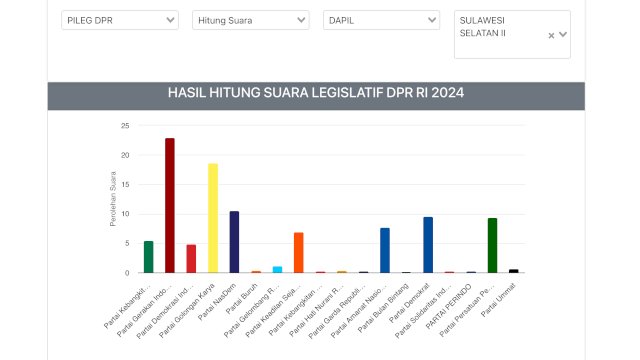Image resolution: width=640 pixels, height=360 pixels.
Task: Open the PILEG DPR dropdown
Action: (x=120, y=20)
